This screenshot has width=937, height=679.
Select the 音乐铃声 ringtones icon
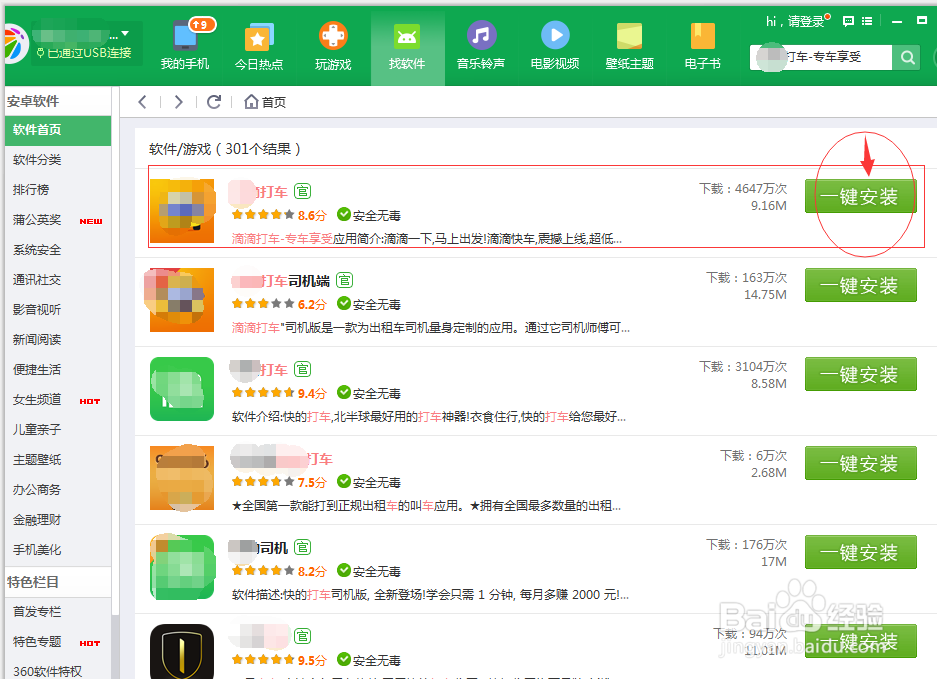pyautogui.click(x=480, y=37)
